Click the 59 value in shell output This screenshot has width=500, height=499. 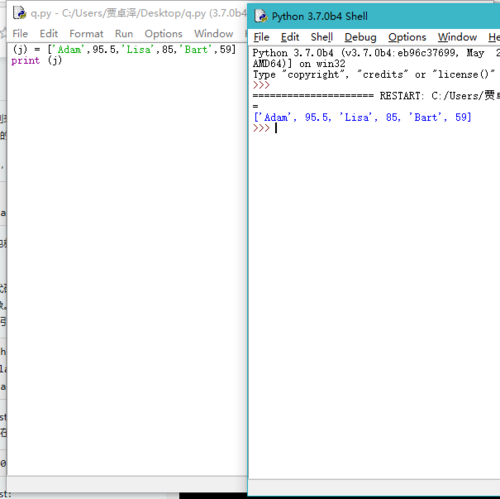click(x=461, y=117)
